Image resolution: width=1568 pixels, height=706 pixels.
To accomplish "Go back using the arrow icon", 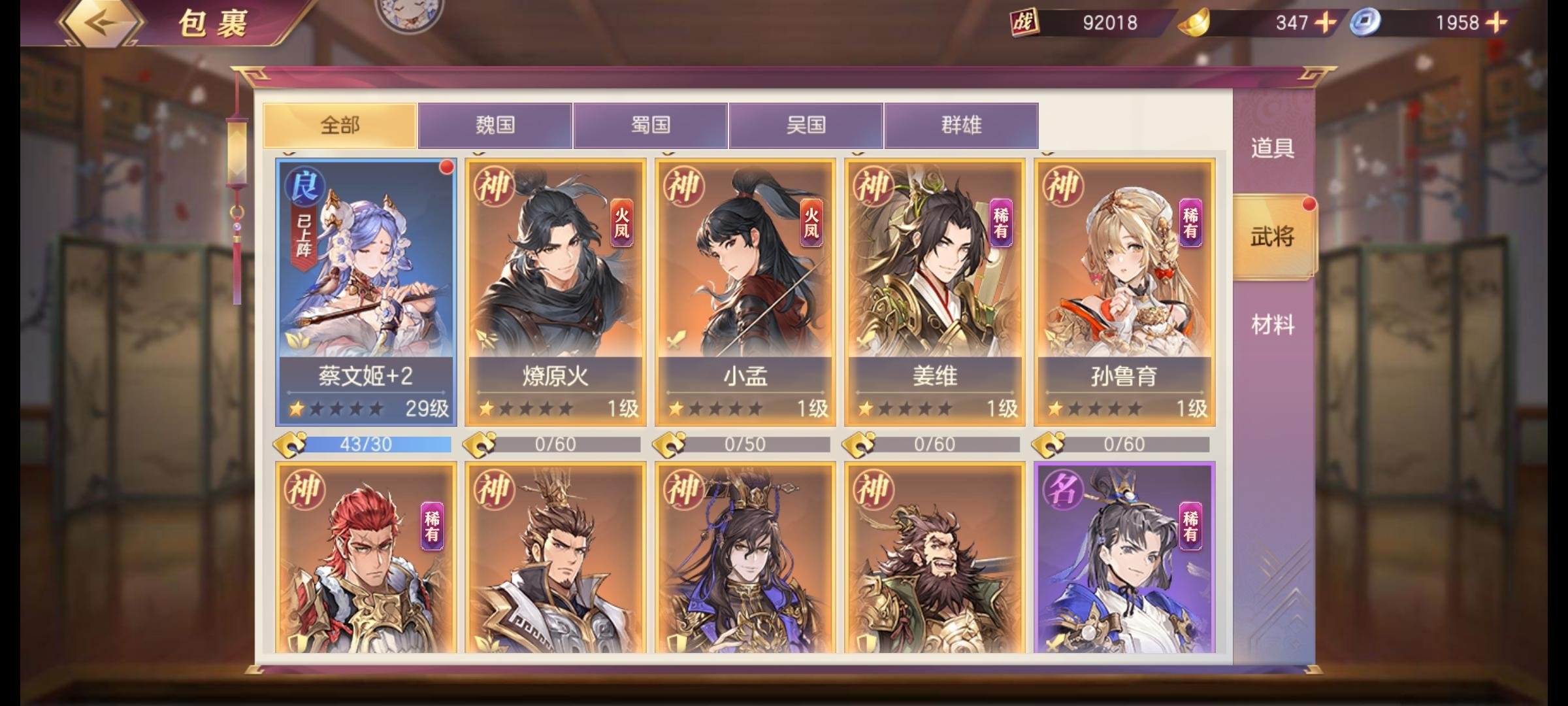I will point(101,22).
